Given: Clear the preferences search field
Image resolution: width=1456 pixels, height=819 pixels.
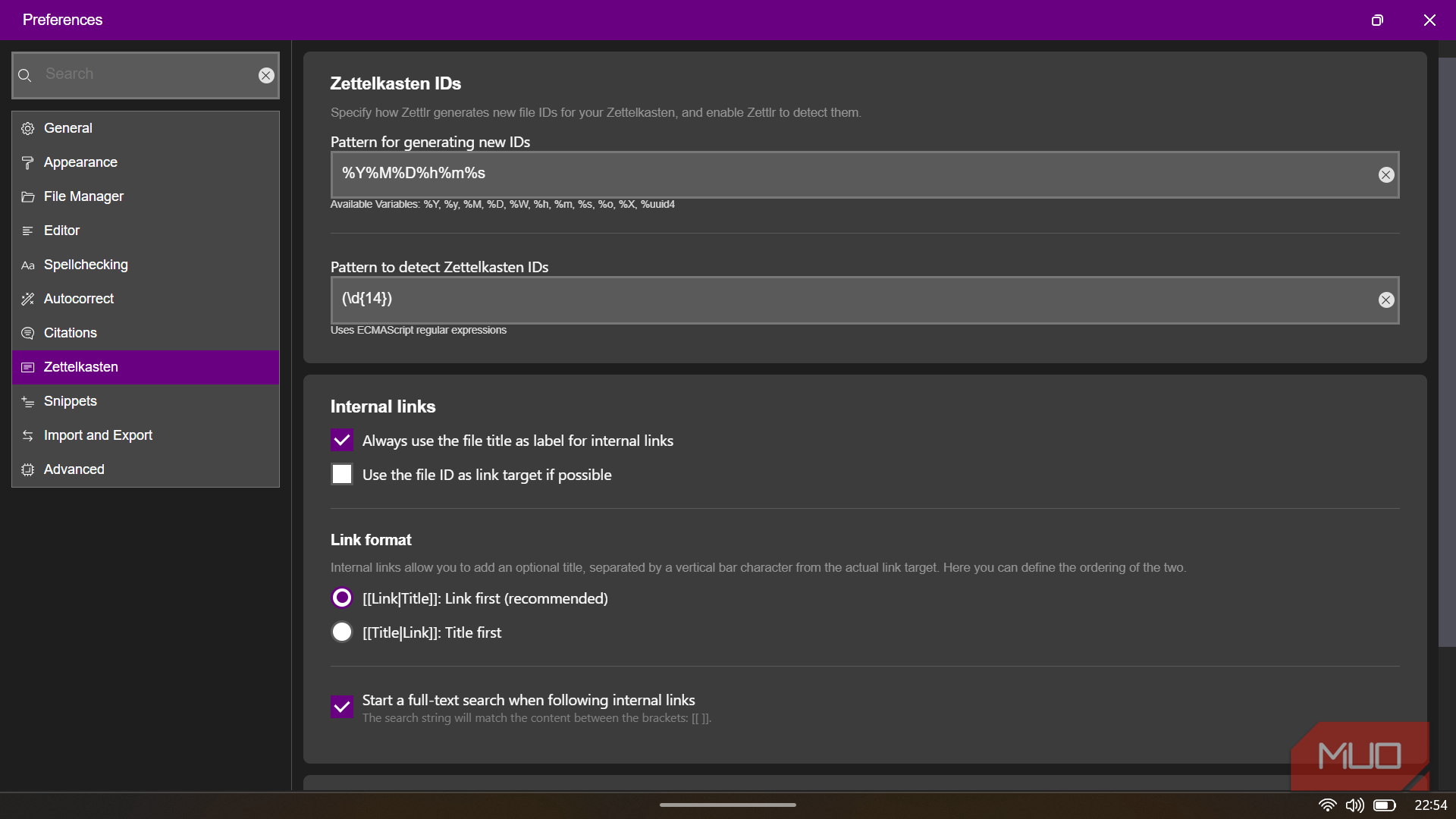Looking at the screenshot, I should coord(266,75).
